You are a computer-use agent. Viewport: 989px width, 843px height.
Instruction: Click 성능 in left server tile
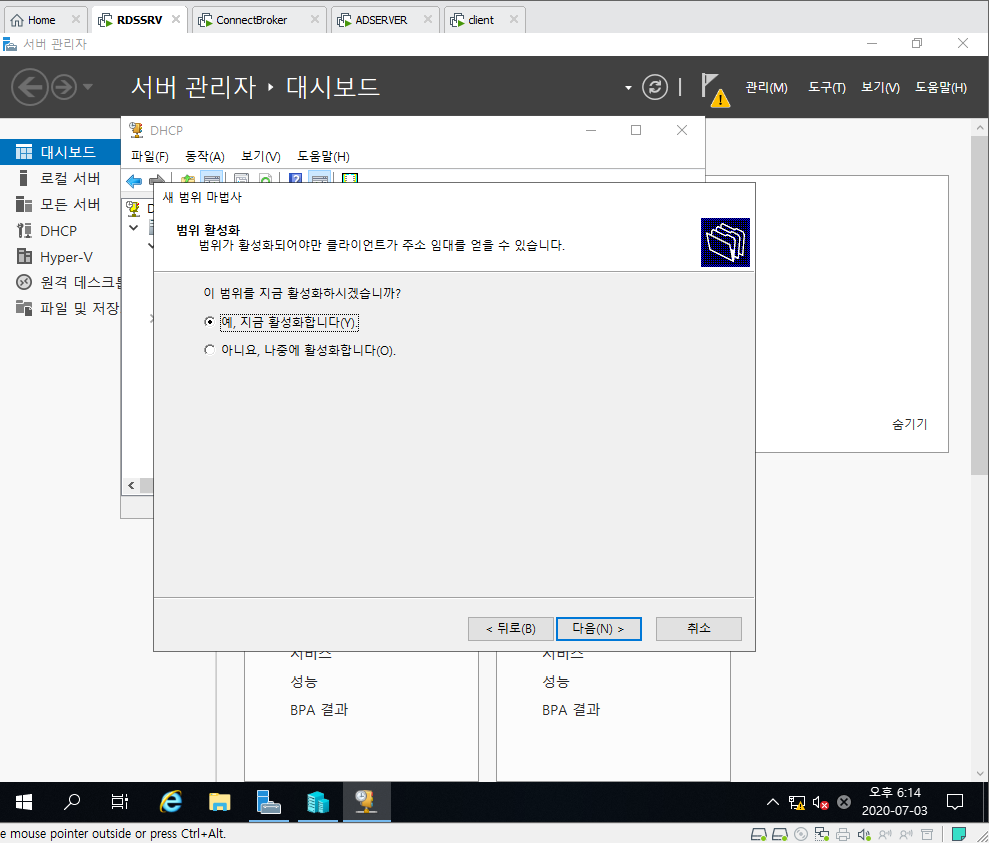point(304,682)
